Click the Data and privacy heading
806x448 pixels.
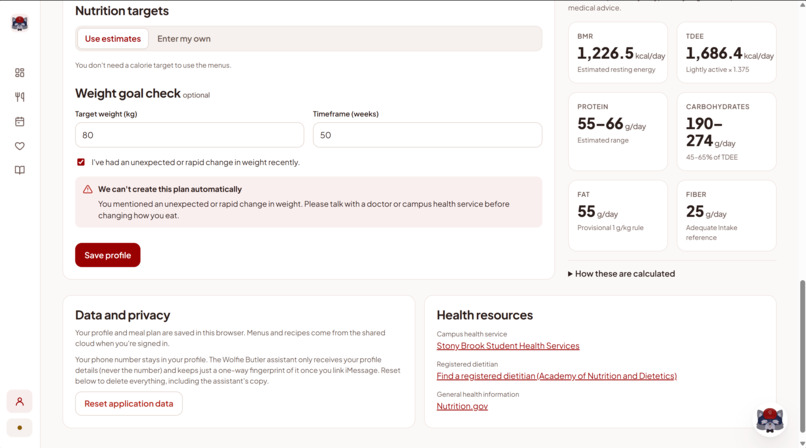(122, 315)
